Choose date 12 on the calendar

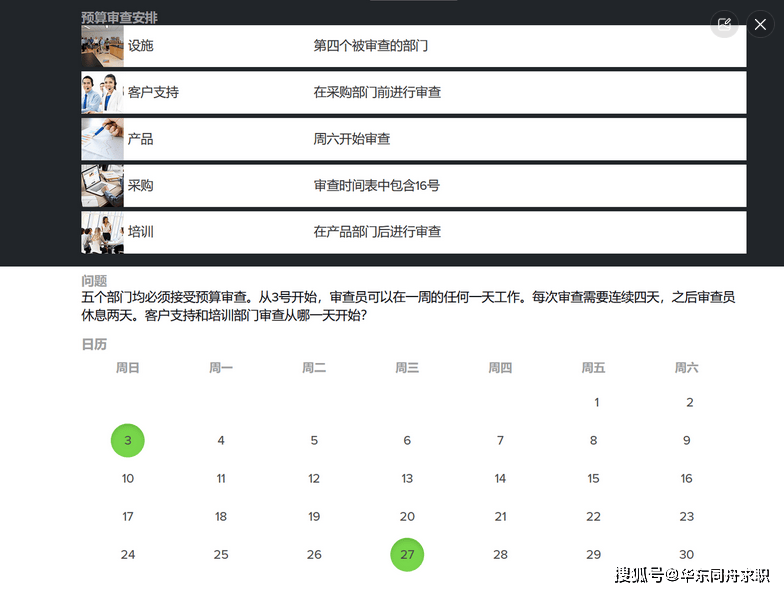pyautogui.click(x=314, y=478)
